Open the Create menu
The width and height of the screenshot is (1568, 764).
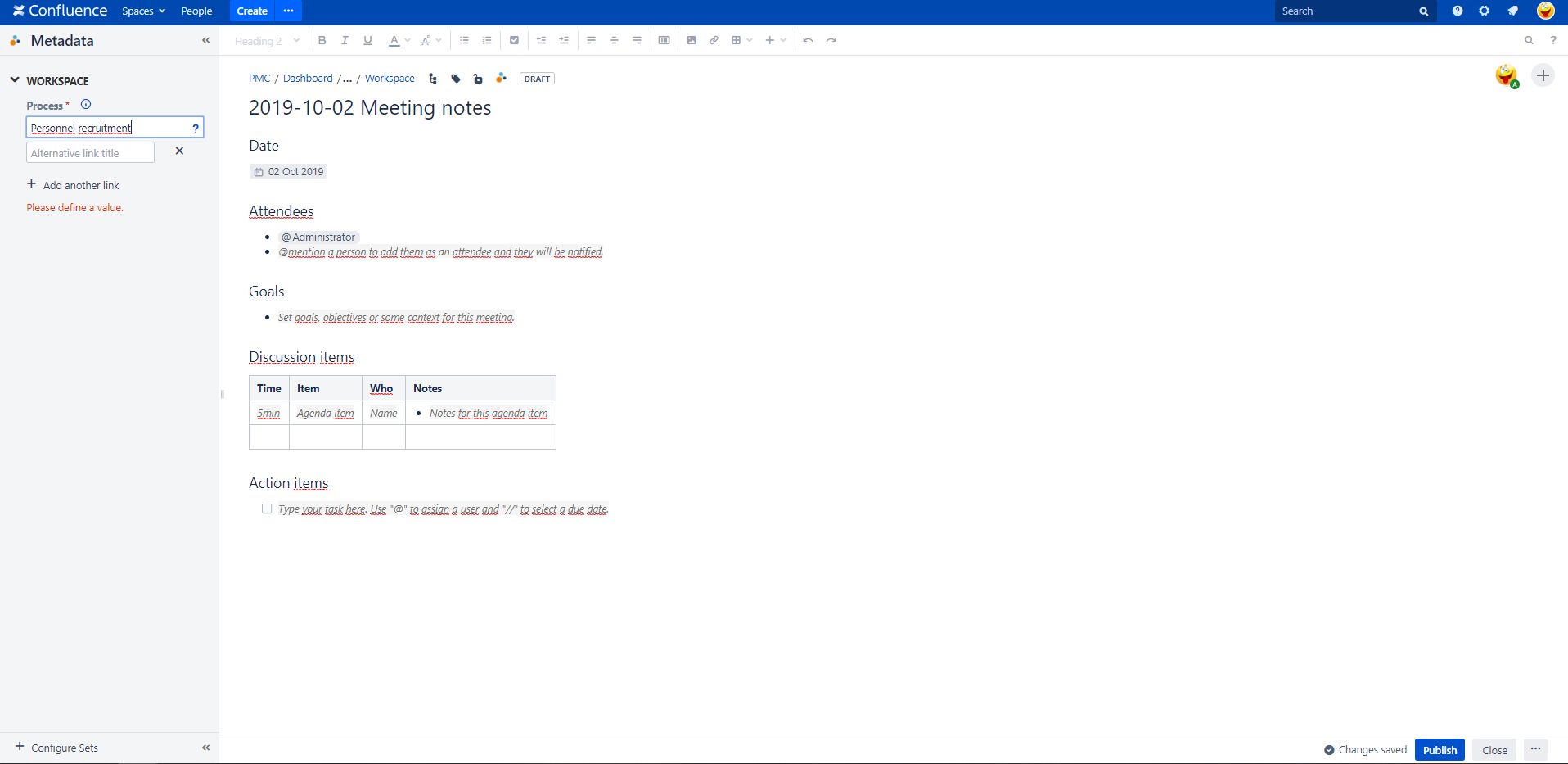(x=251, y=11)
